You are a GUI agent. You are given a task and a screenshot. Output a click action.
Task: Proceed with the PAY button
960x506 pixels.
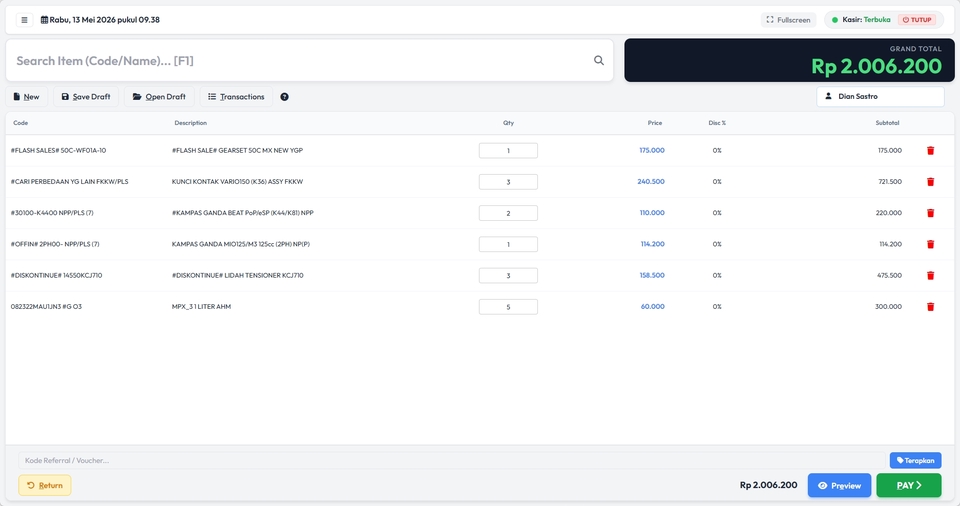click(909, 485)
